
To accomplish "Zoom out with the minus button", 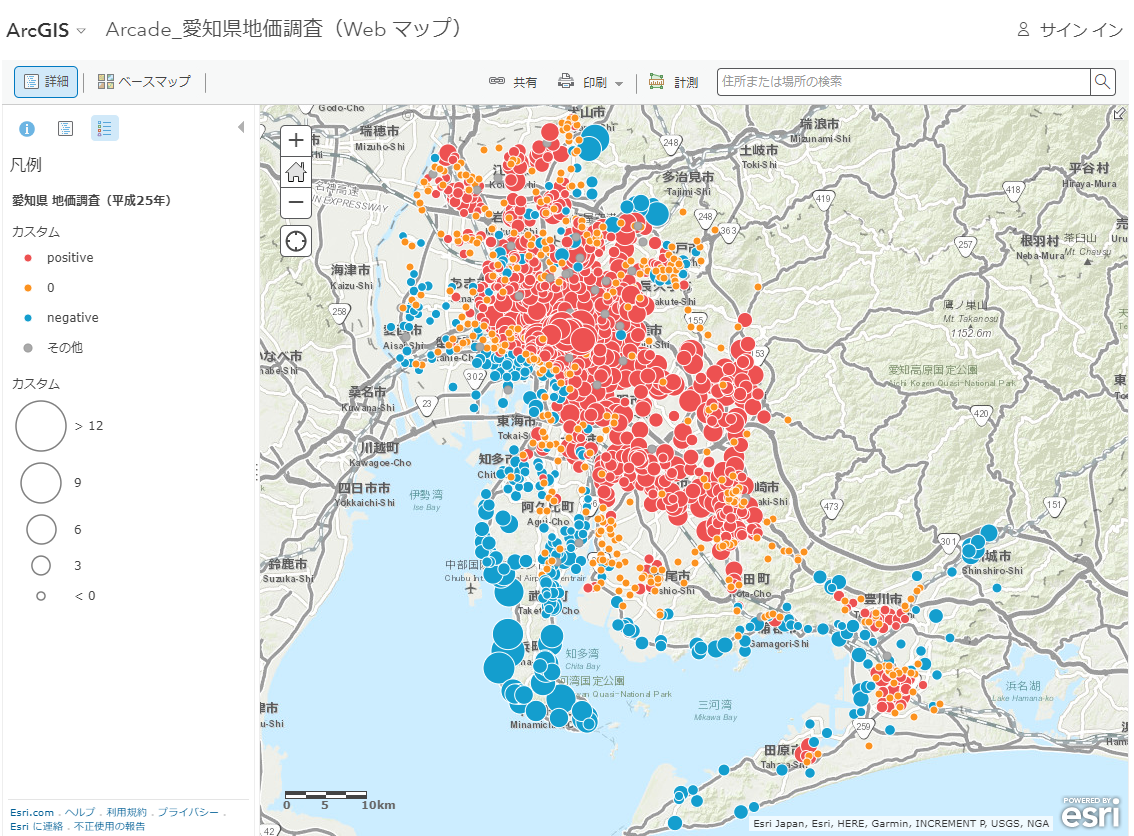I will pyautogui.click(x=296, y=202).
